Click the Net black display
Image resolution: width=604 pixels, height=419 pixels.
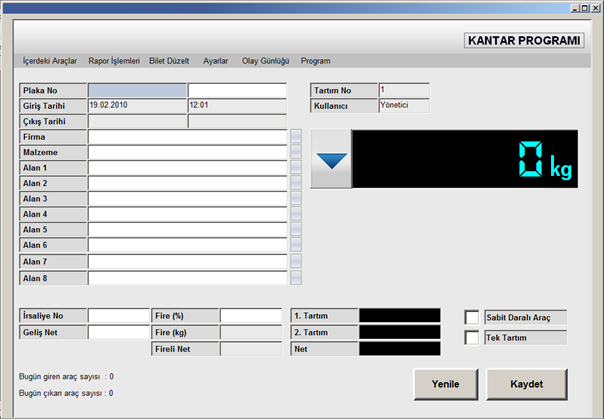pyautogui.click(x=400, y=349)
